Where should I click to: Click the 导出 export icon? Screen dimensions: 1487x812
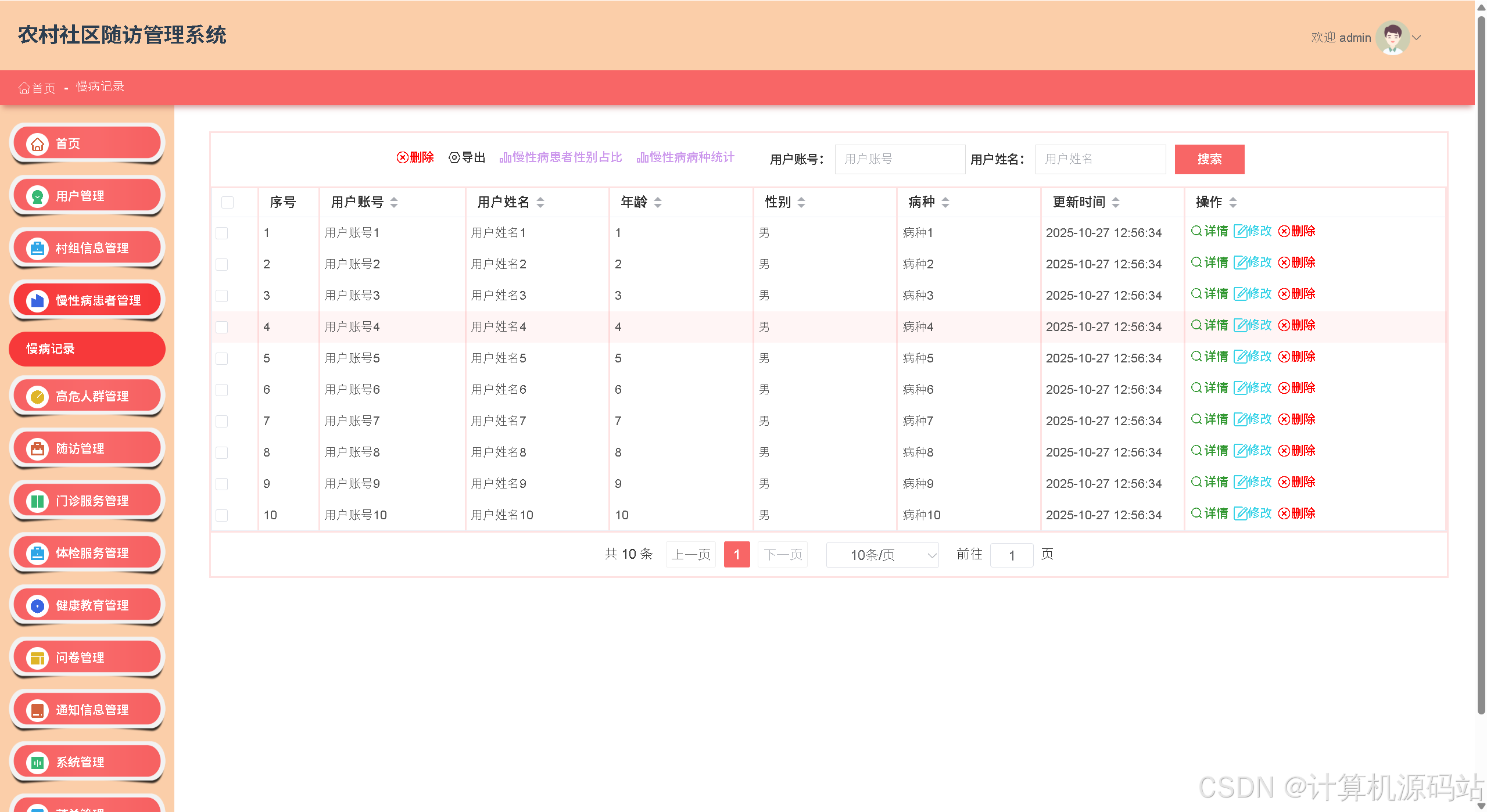coord(454,157)
